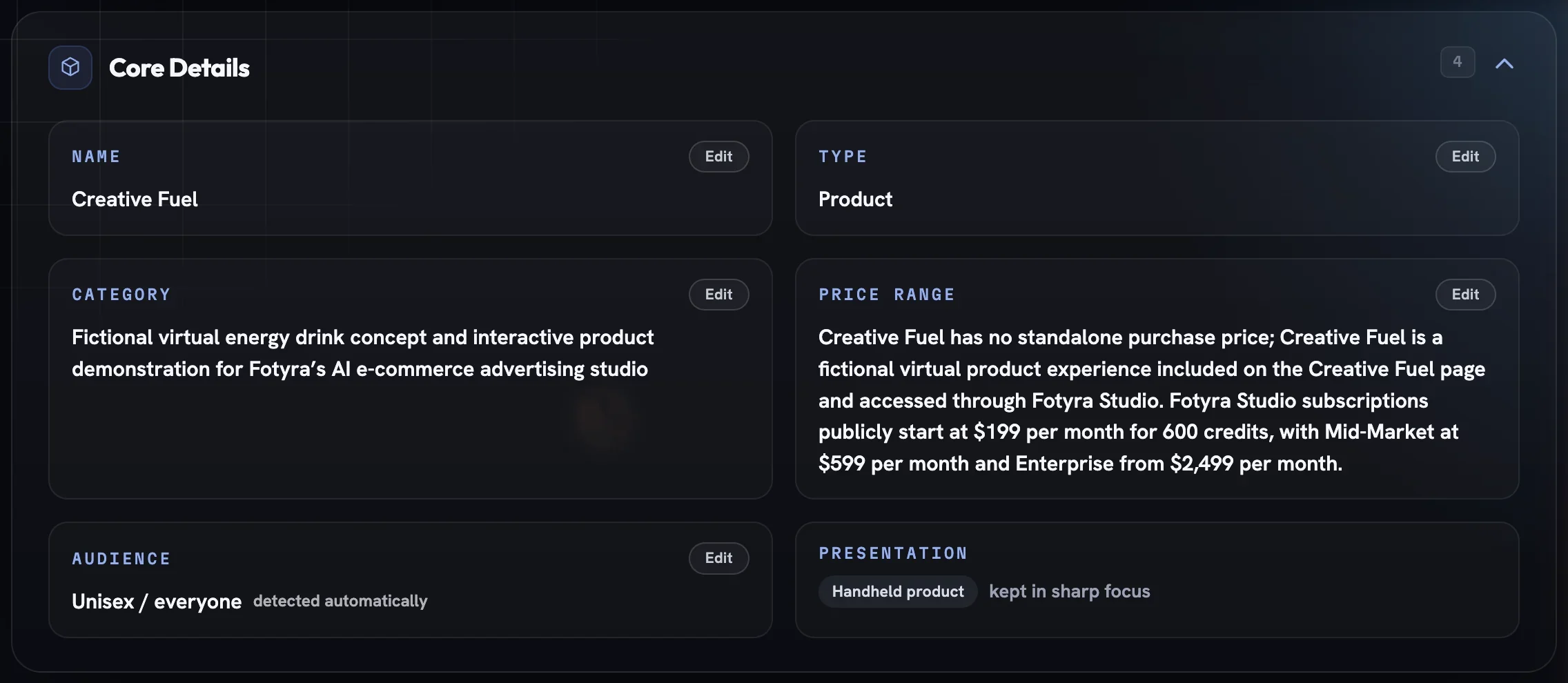Edit the Price Range field
The image size is (1568, 683).
tap(1465, 295)
